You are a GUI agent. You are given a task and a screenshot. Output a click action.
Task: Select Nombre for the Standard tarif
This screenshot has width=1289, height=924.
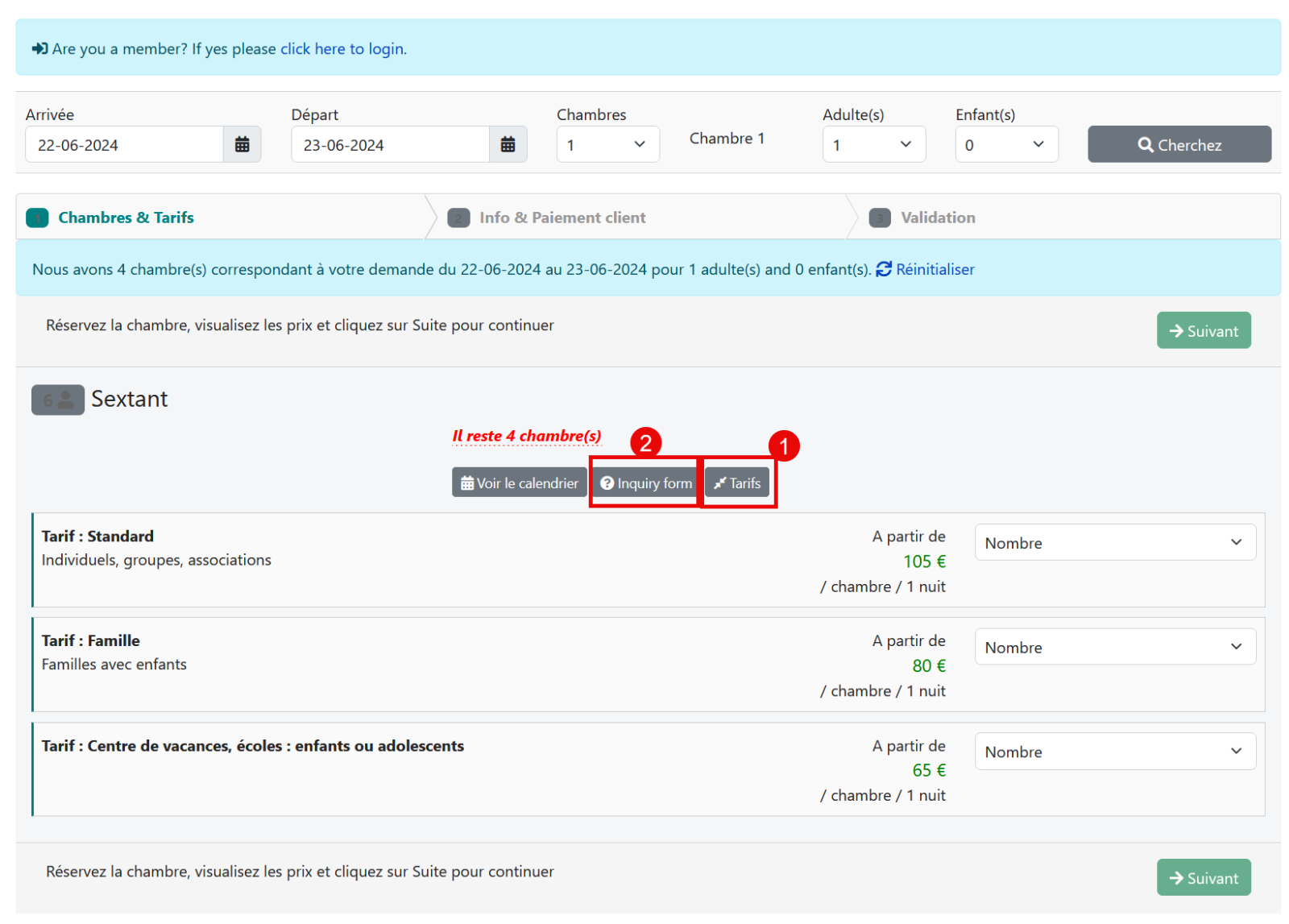1114,543
